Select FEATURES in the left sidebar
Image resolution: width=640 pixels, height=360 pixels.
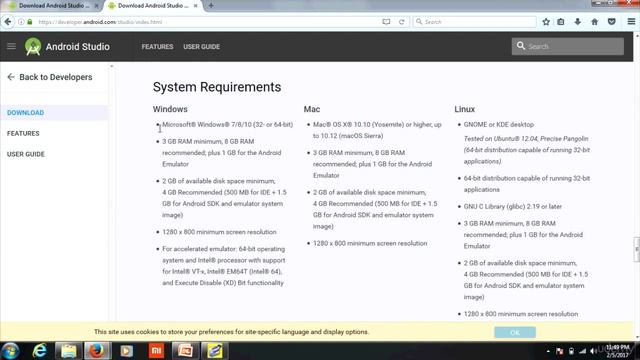(x=23, y=133)
